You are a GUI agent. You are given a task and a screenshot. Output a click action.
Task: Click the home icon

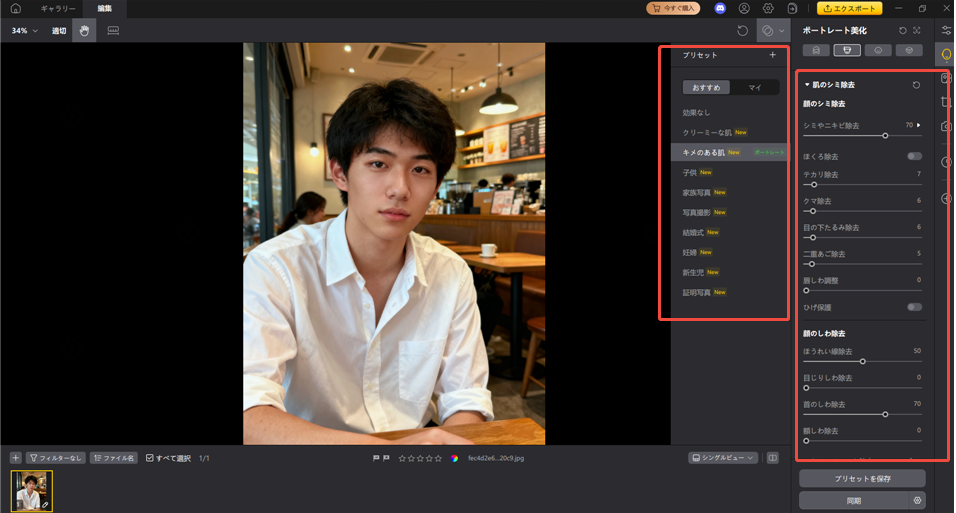click(15, 9)
